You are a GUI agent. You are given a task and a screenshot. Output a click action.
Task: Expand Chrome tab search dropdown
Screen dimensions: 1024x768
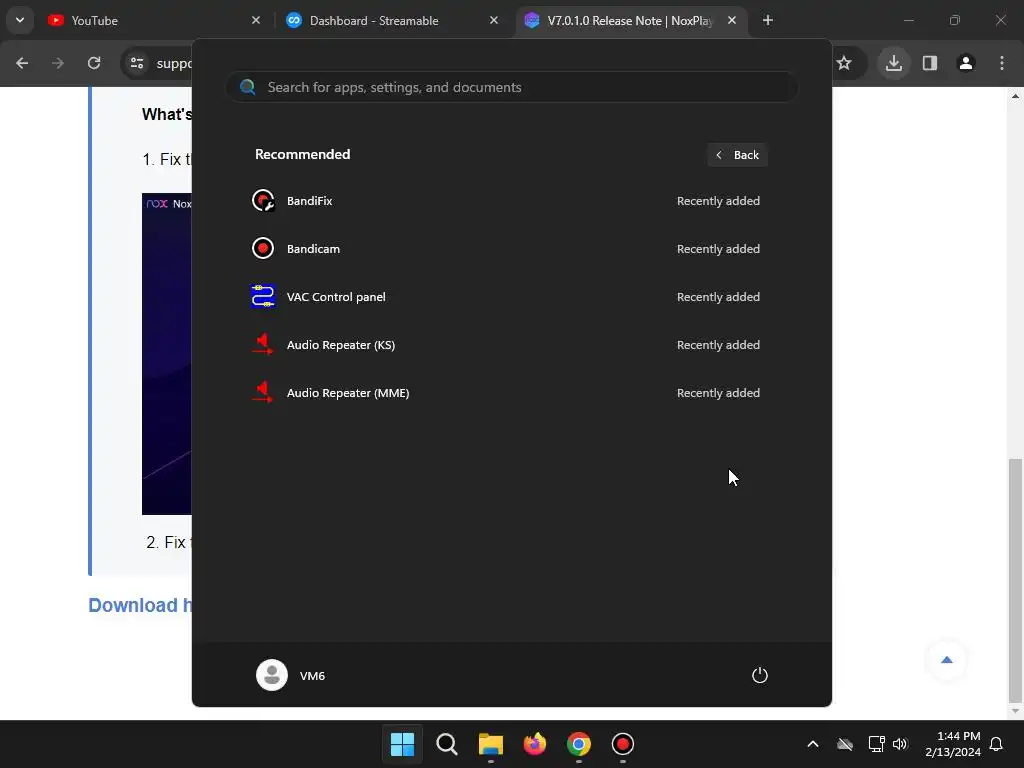20,20
